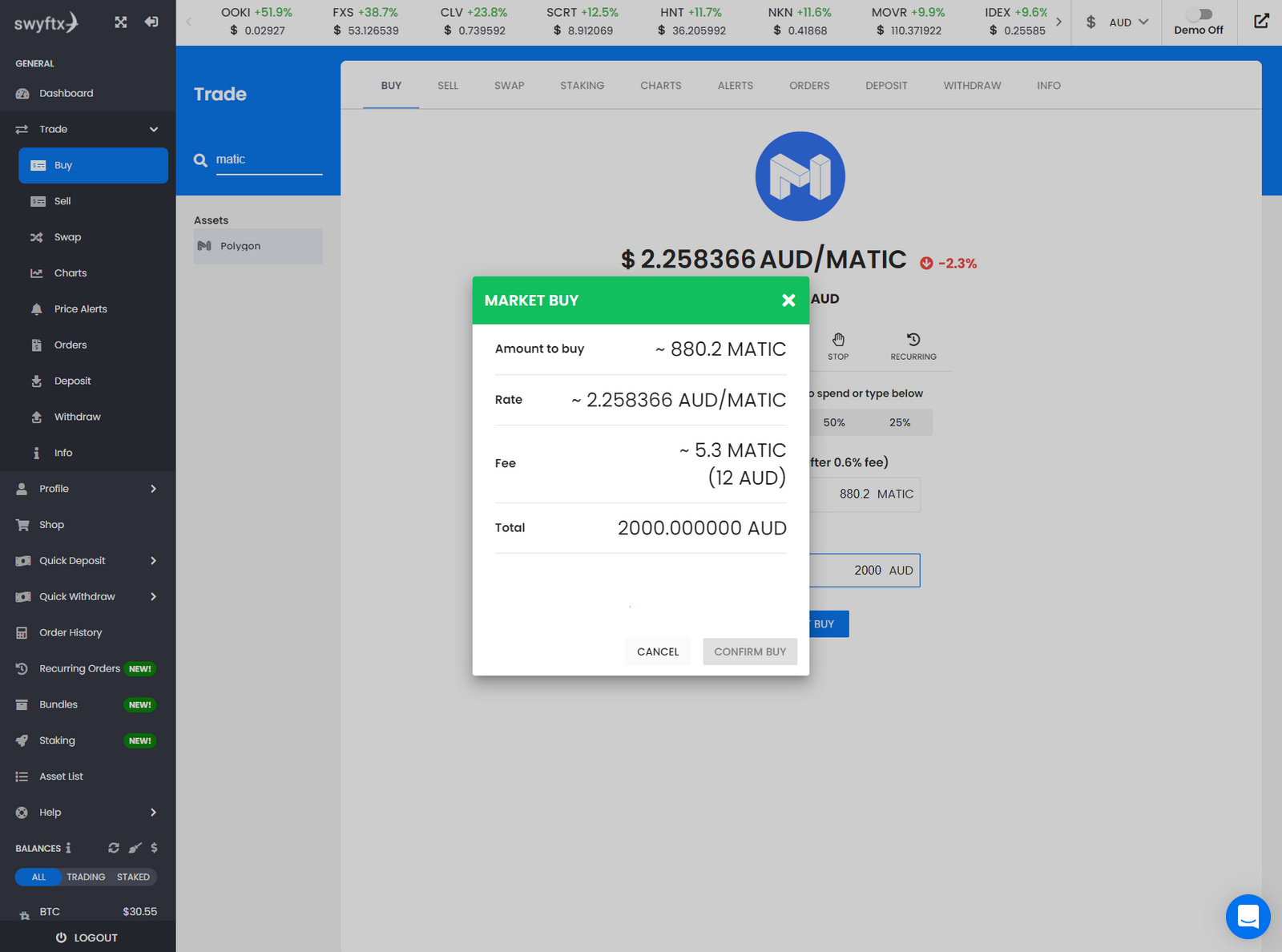Screen dimensions: 1282x952
Task: Click the balances info icon
Action: pyautogui.click(x=68, y=848)
